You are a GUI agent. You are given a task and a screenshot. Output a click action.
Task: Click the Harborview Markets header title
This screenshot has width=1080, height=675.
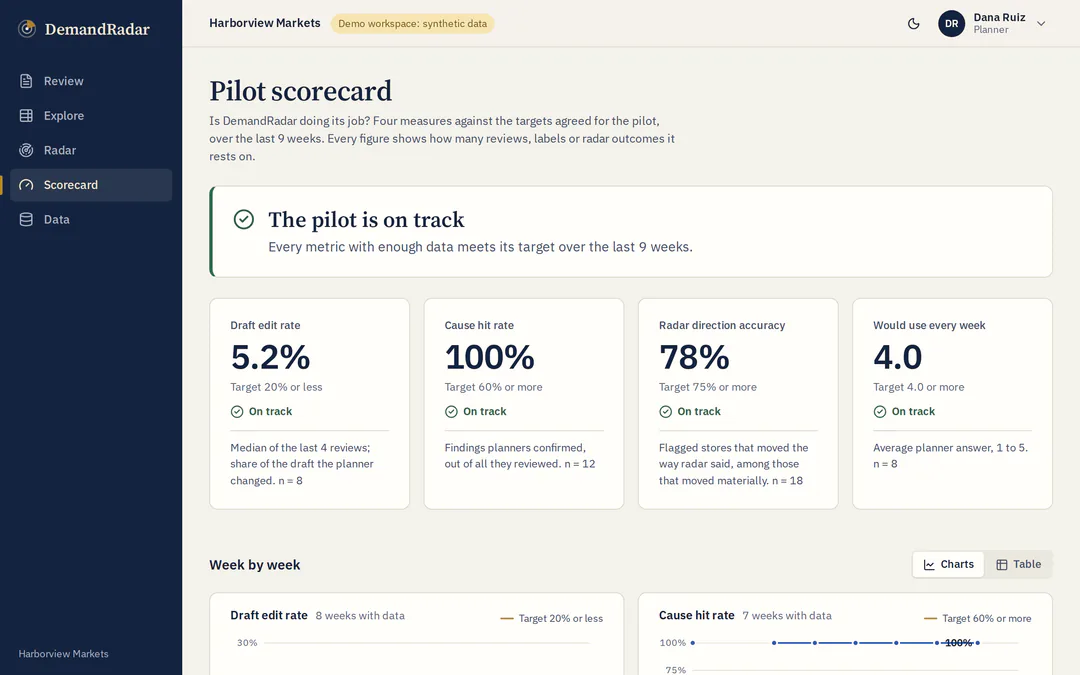pos(264,23)
